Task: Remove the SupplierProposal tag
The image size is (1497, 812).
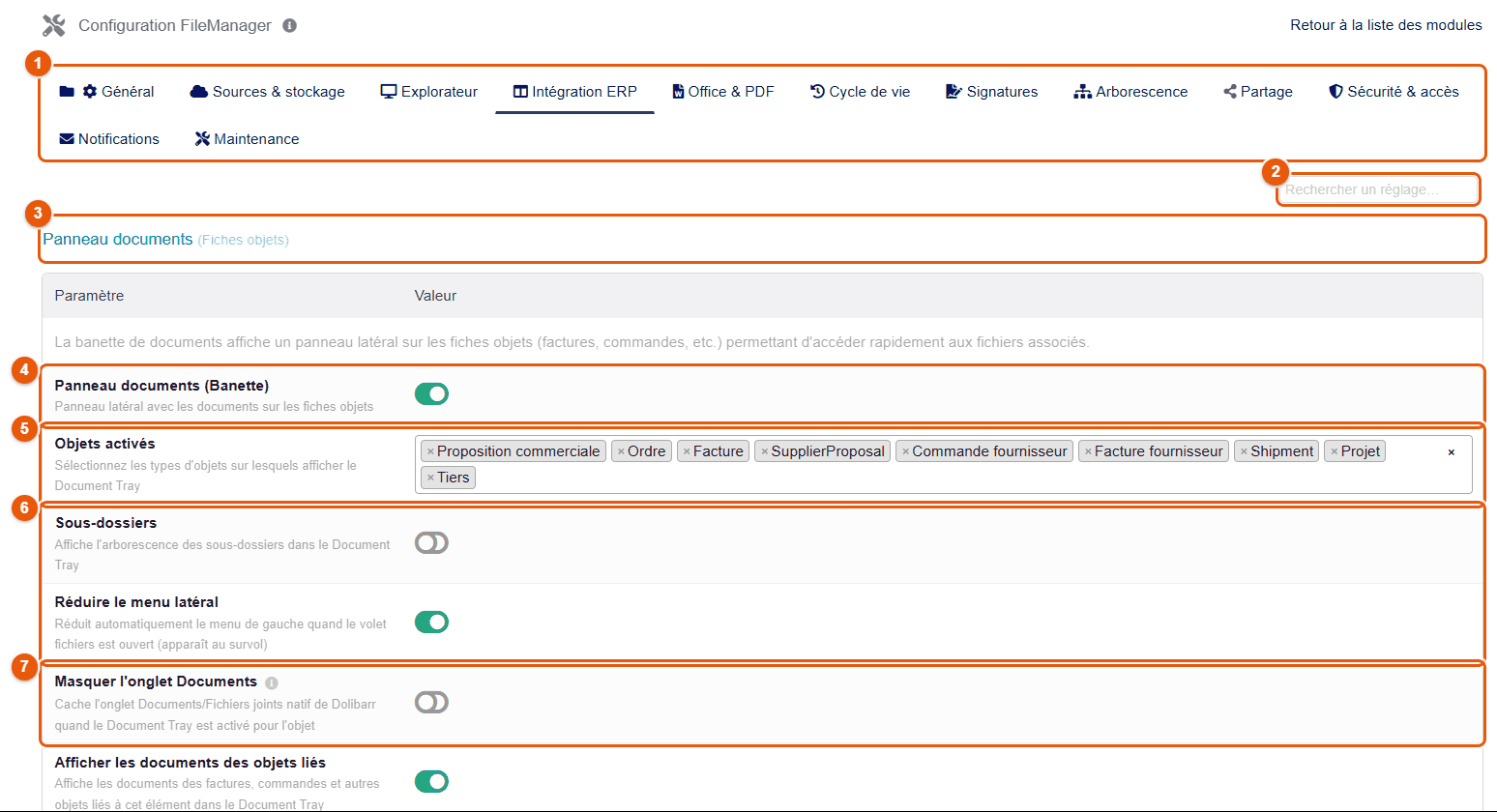Action: [764, 452]
